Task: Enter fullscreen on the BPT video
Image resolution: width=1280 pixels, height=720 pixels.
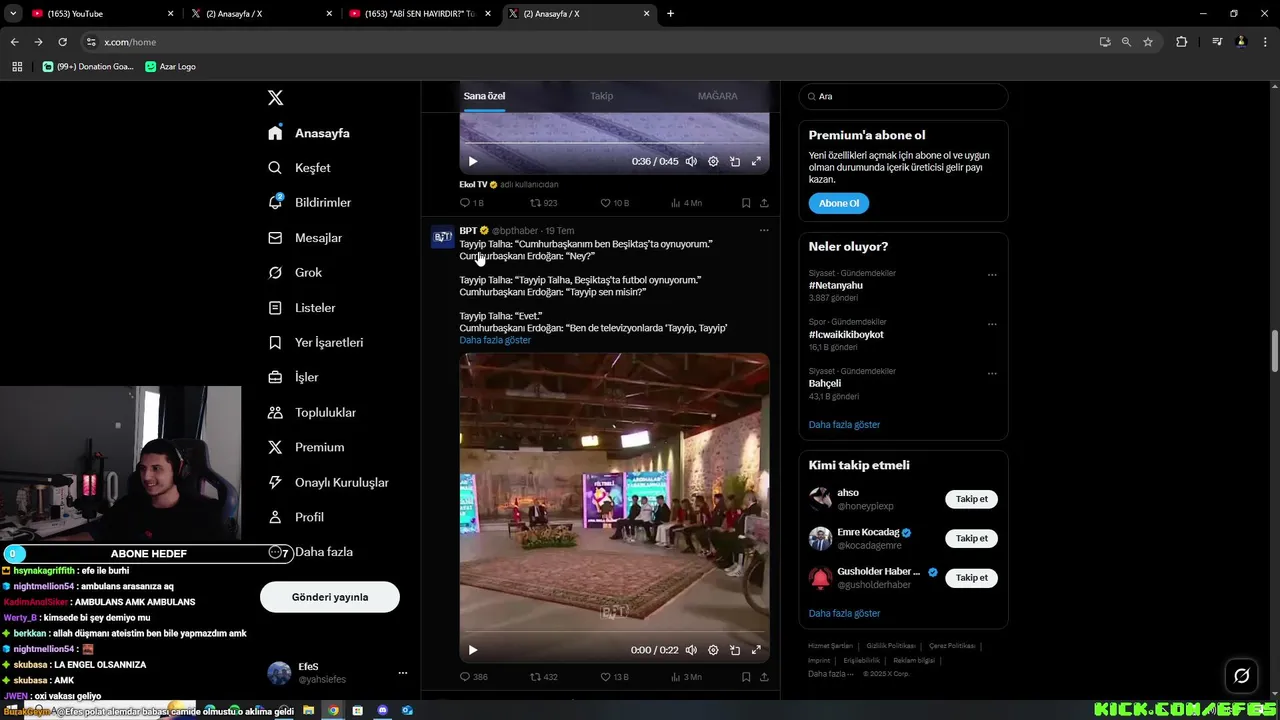Action: (756, 650)
